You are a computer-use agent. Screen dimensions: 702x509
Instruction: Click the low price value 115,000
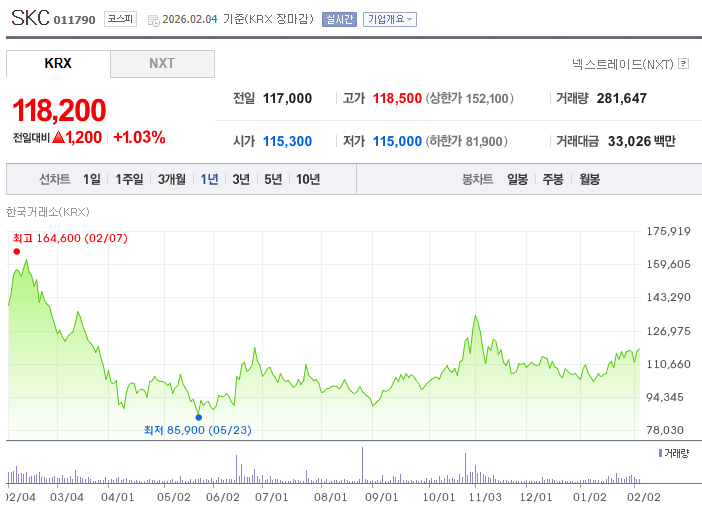point(397,141)
